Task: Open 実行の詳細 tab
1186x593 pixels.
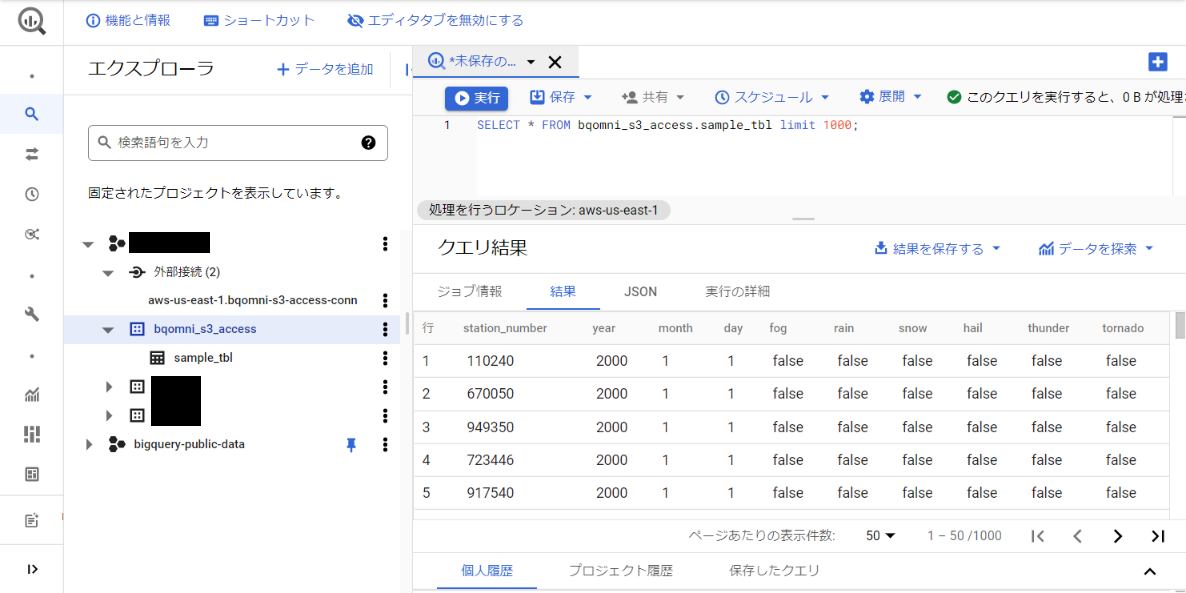Action: pyautogui.click(x=738, y=292)
